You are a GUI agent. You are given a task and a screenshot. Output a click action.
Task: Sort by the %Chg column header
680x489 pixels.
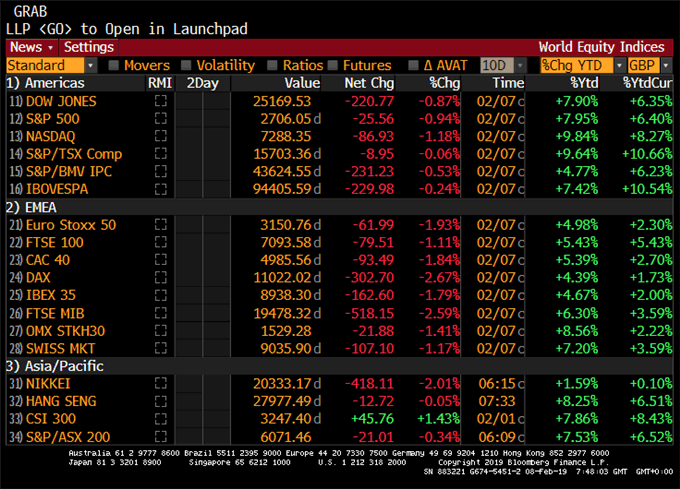click(x=445, y=83)
